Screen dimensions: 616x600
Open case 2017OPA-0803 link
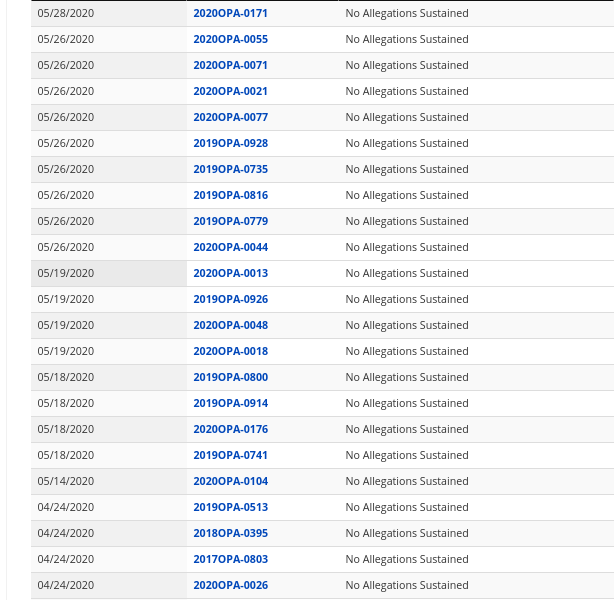(x=231, y=559)
